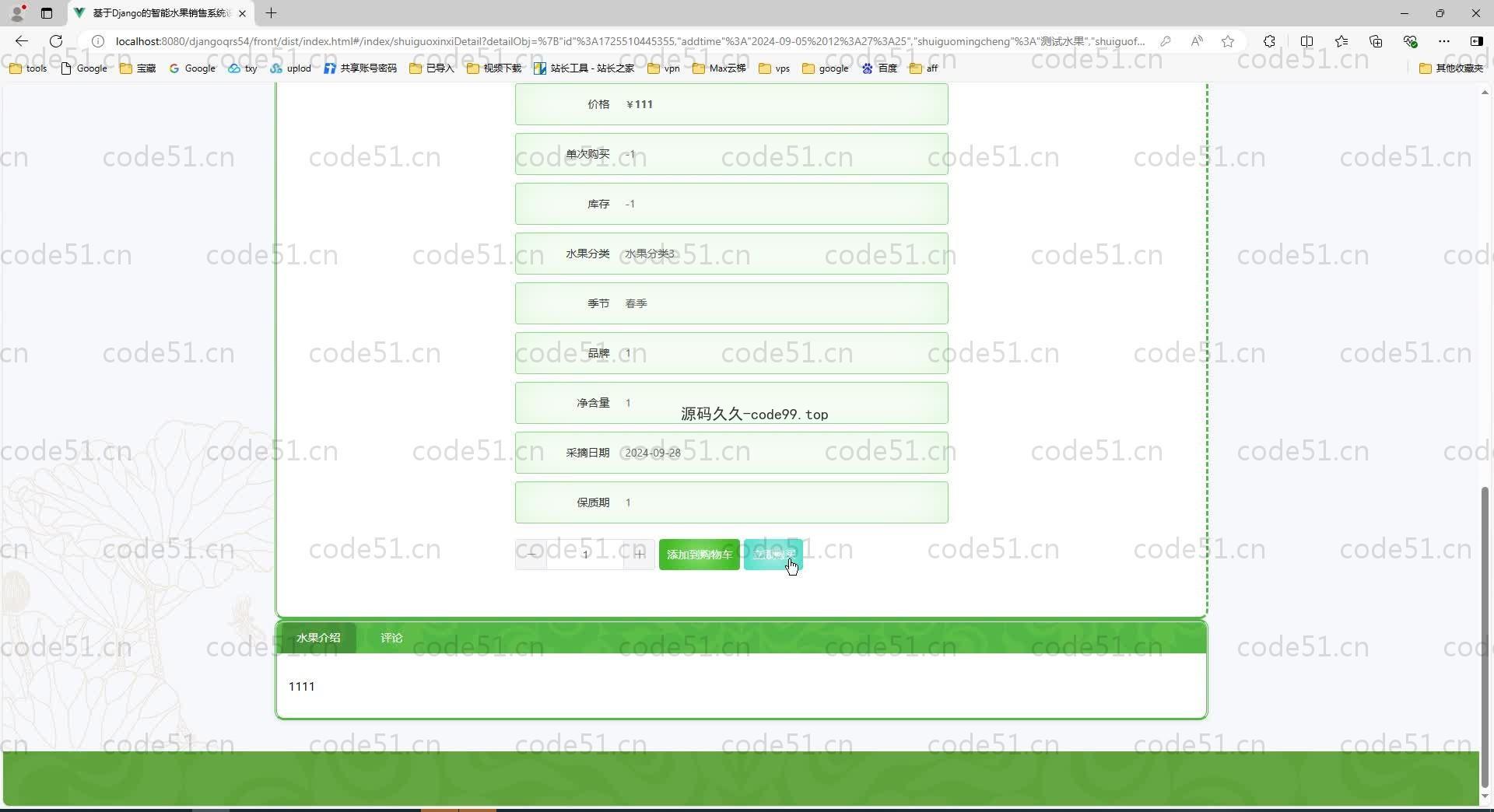Select the 品牌 row value 1
1494x812 pixels.
point(628,353)
